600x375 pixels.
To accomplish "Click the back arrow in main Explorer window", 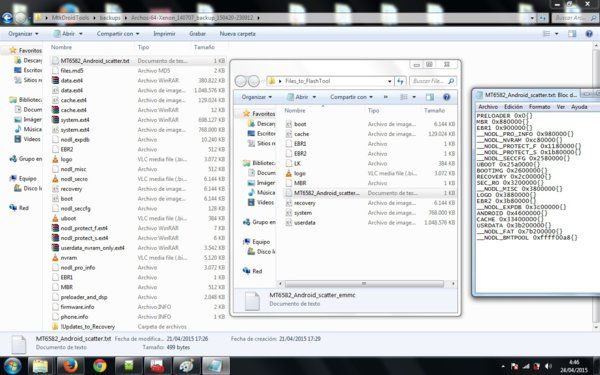I will 7,18.
